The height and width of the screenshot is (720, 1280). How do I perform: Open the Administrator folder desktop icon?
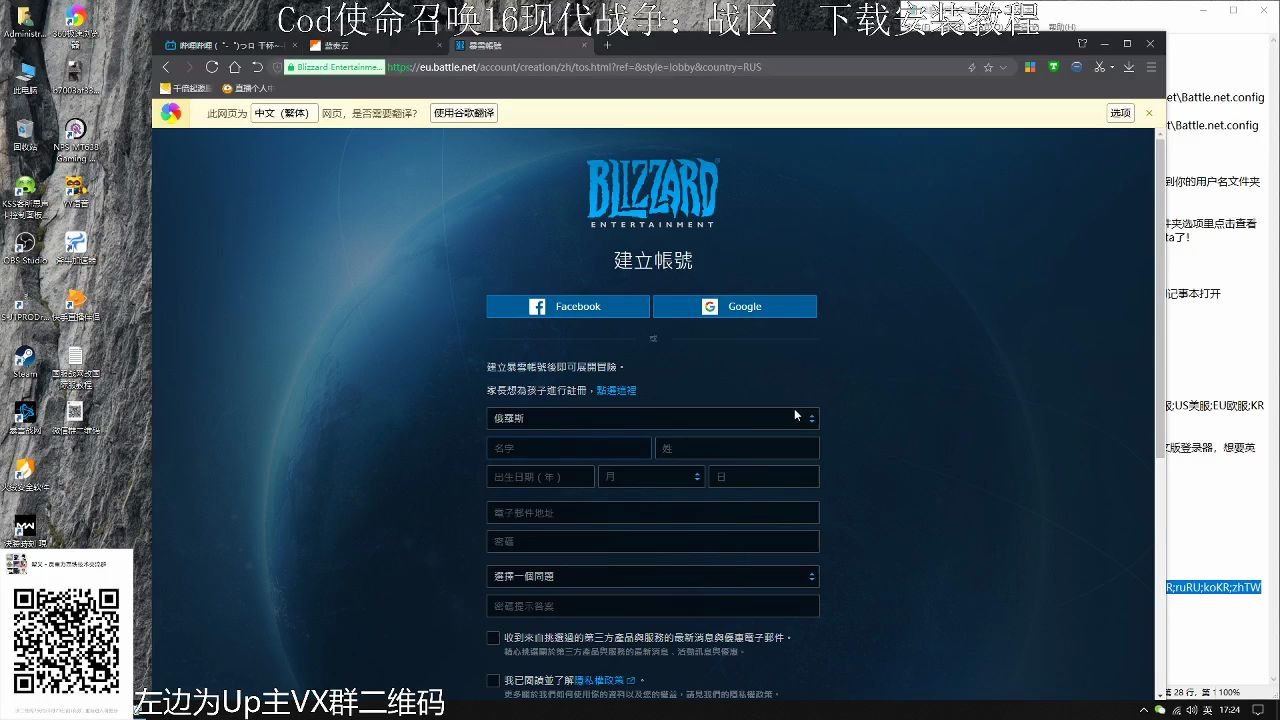pos(25,21)
